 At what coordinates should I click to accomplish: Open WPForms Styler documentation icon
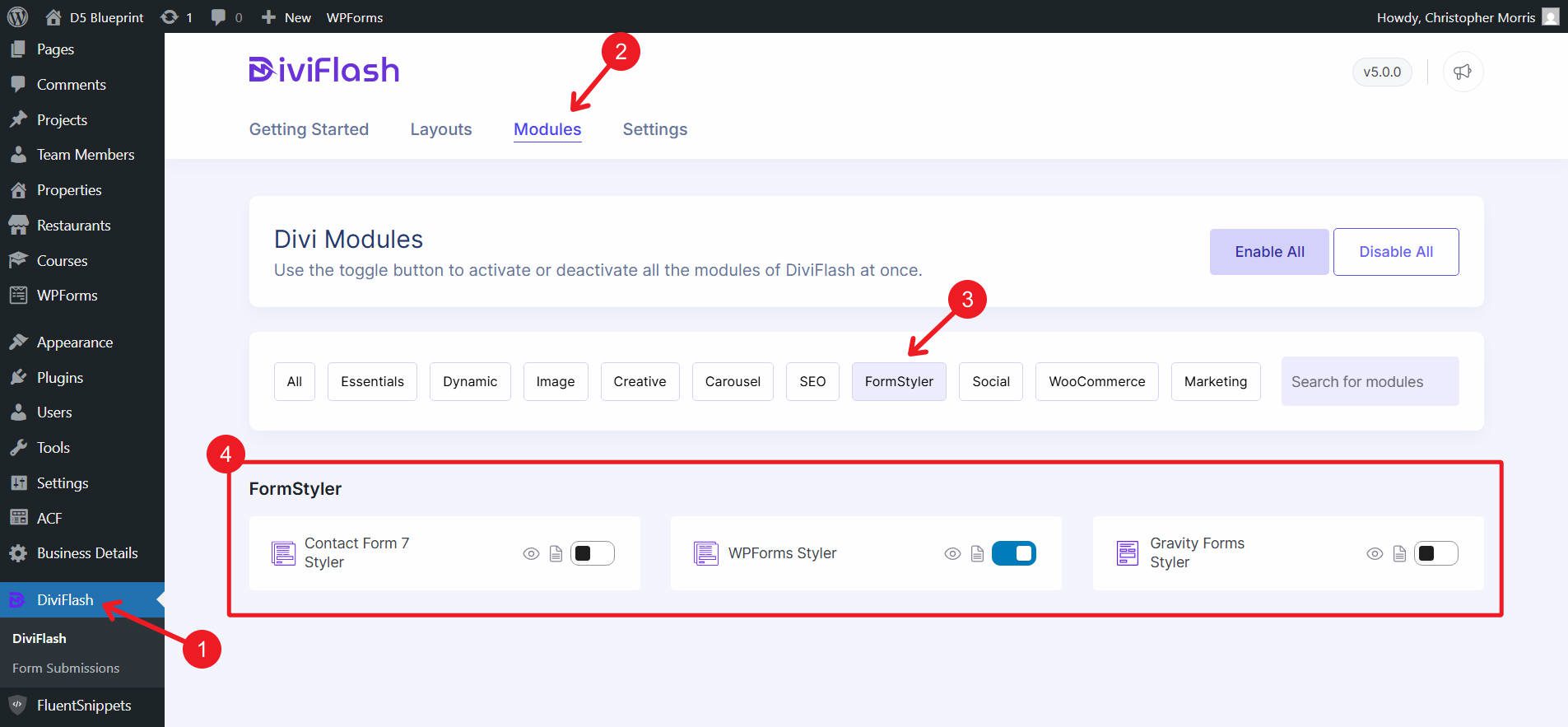click(977, 554)
